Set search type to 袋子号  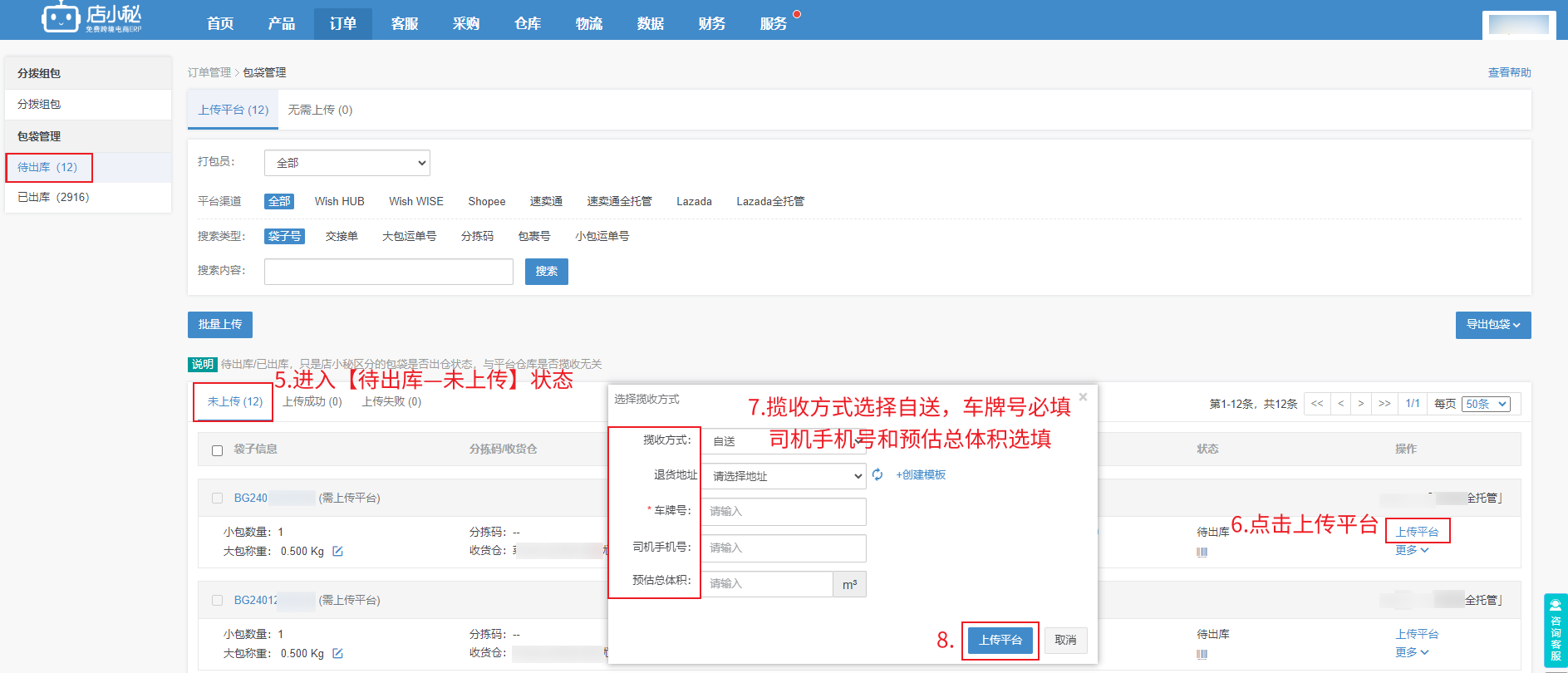pyautogui.click(x=284, y=236)
